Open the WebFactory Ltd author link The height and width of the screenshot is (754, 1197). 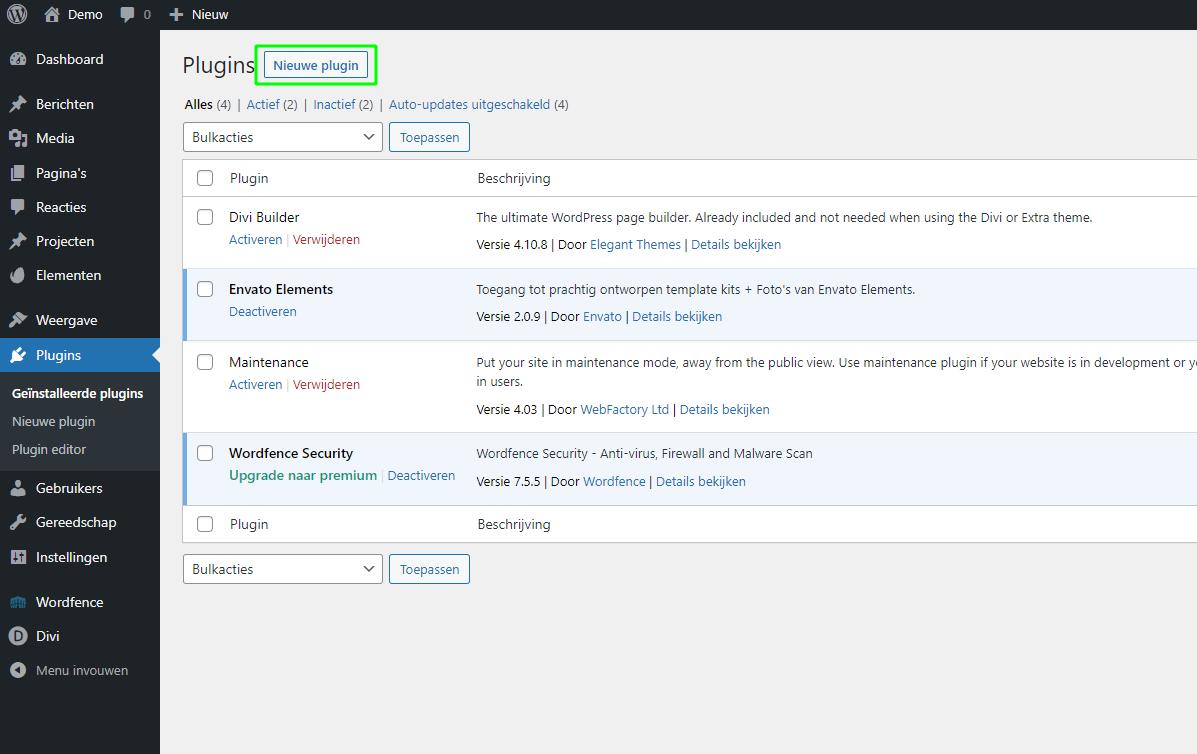(x=624, y=409)
